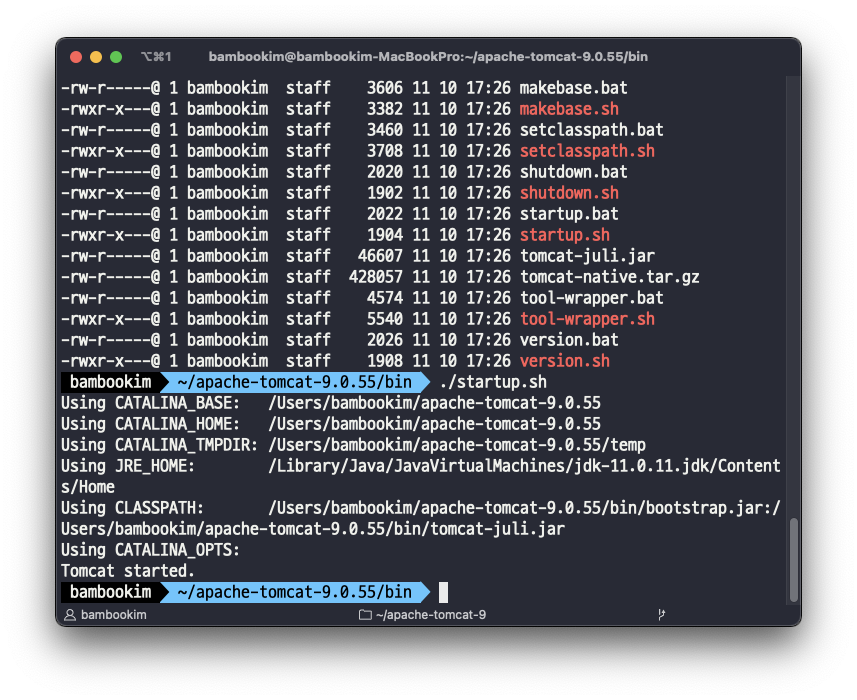Click the red file name tool-wrapper.sh
Image resolution: width=857 pixels, height=700 pixels.
[587, 319]
